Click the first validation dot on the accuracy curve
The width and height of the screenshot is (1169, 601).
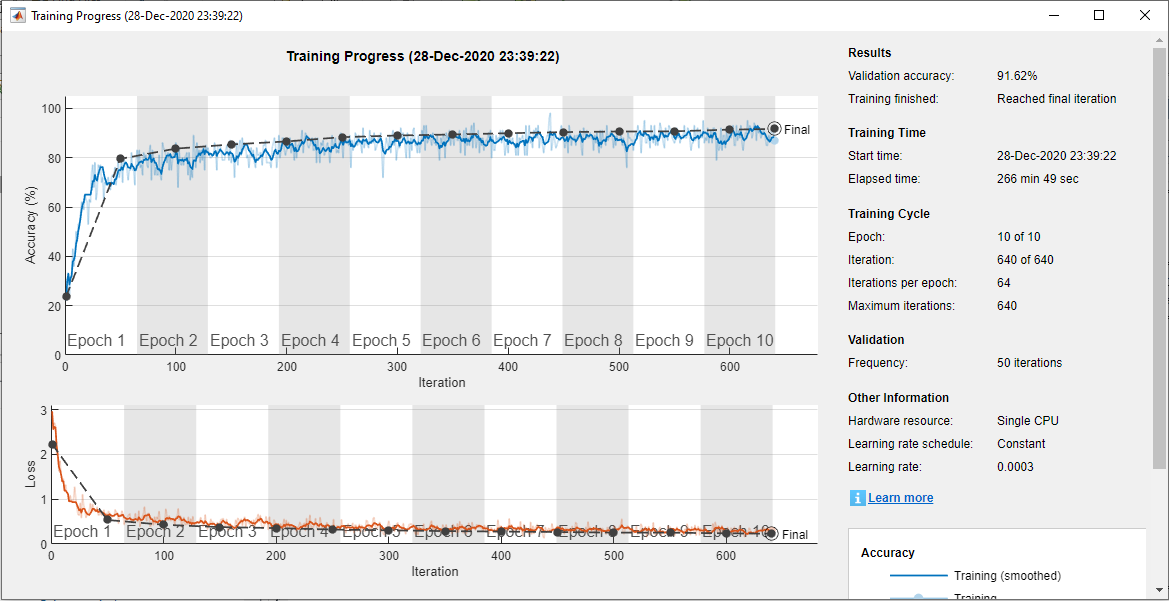pos(66,295)
